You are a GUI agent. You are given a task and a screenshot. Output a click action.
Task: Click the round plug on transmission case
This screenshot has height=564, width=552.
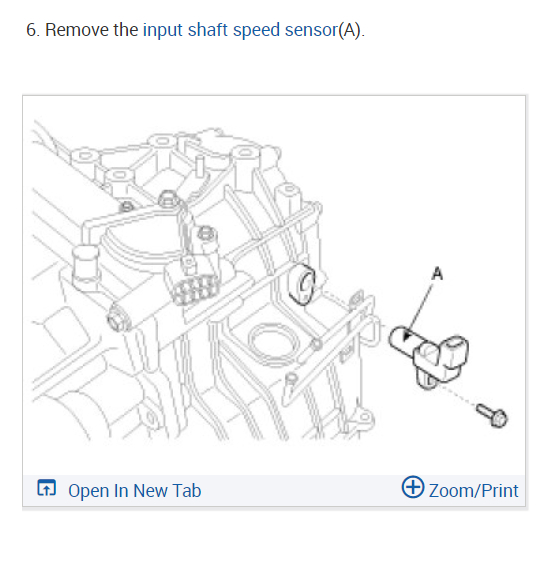[x=273, y=344]
